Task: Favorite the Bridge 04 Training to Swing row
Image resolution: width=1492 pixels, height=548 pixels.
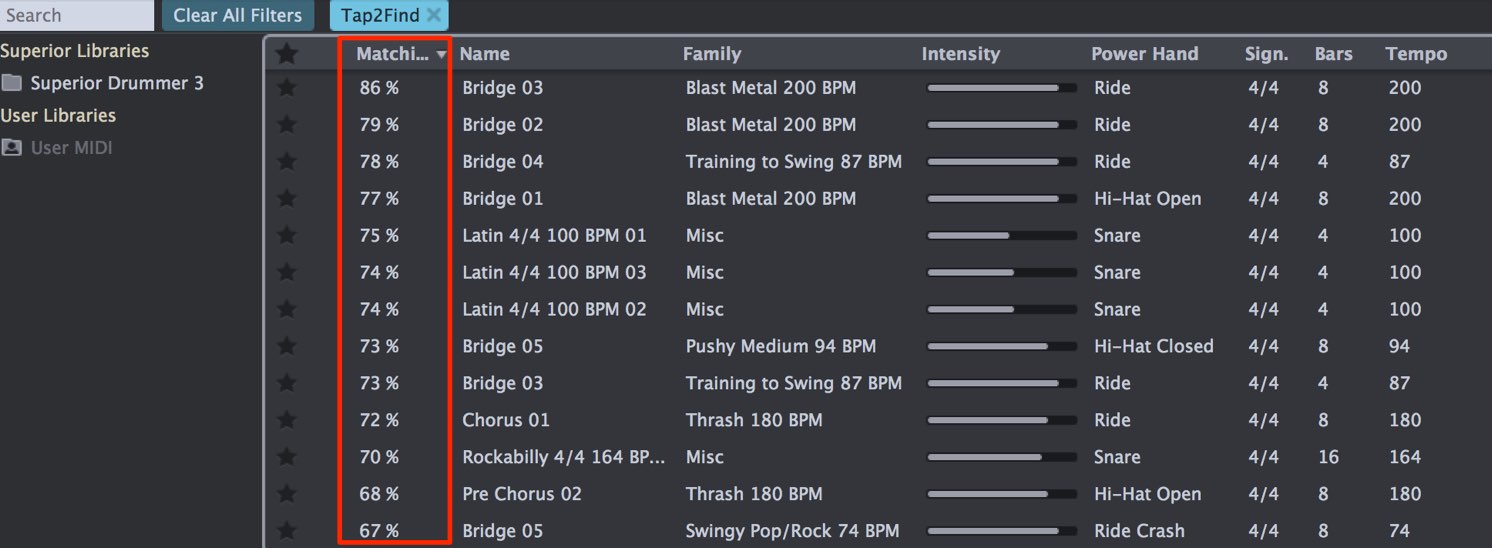Action: point(287,162)
